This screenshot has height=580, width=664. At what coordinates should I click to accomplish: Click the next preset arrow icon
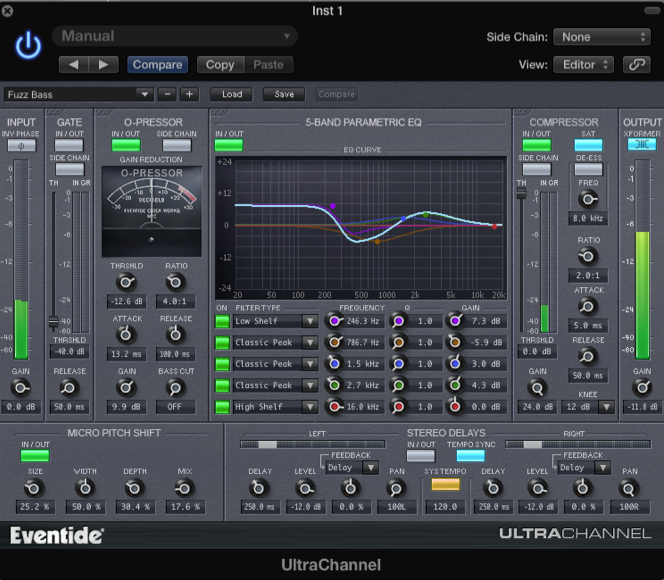pos(102,65)
